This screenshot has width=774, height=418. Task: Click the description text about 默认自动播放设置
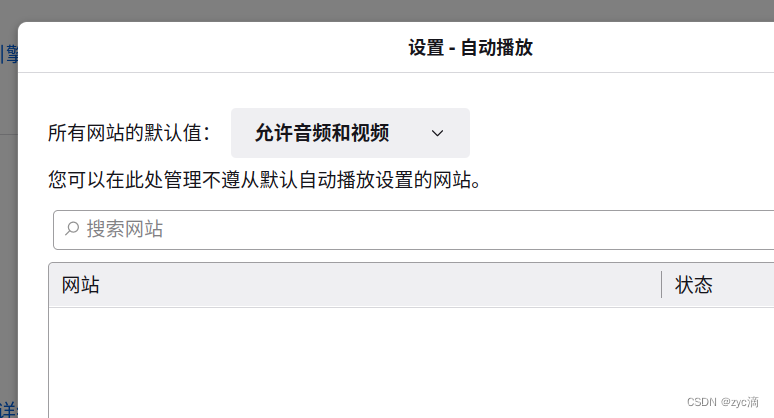265,180
